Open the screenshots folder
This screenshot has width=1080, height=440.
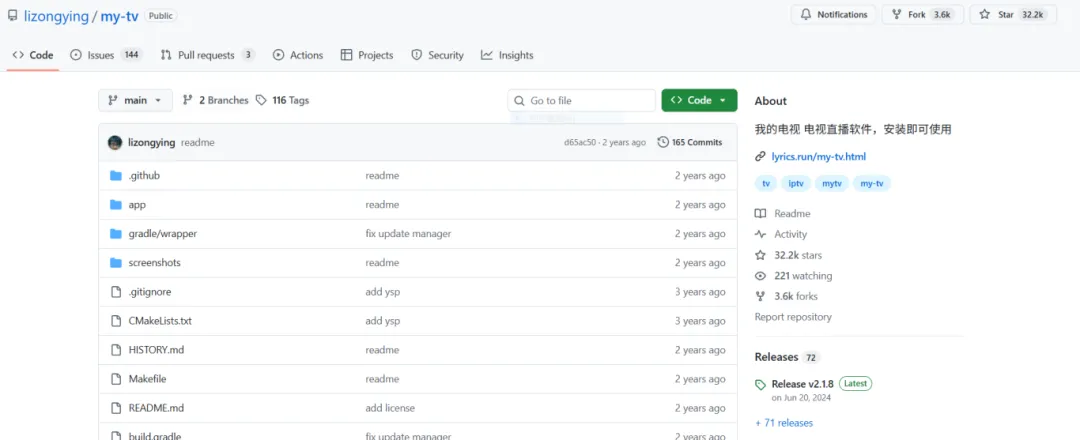154,262
